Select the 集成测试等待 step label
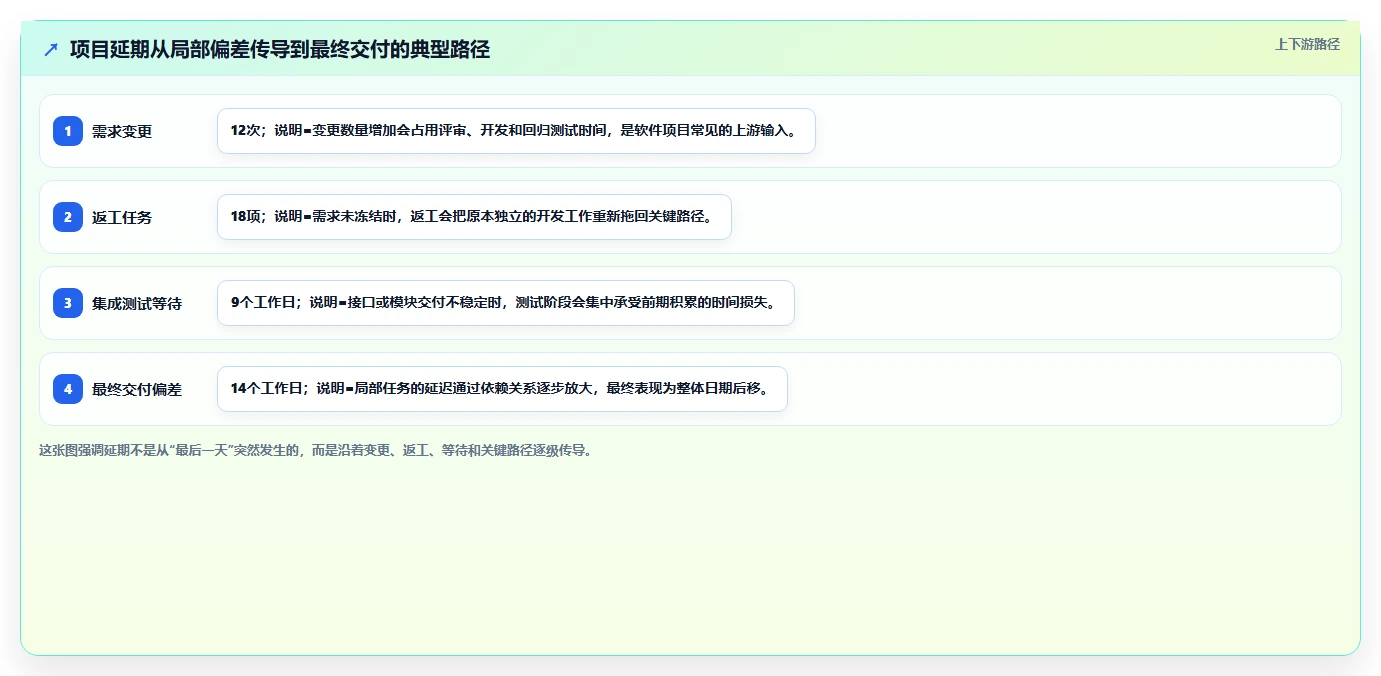Screen dimensions: 1381x676 137,303
